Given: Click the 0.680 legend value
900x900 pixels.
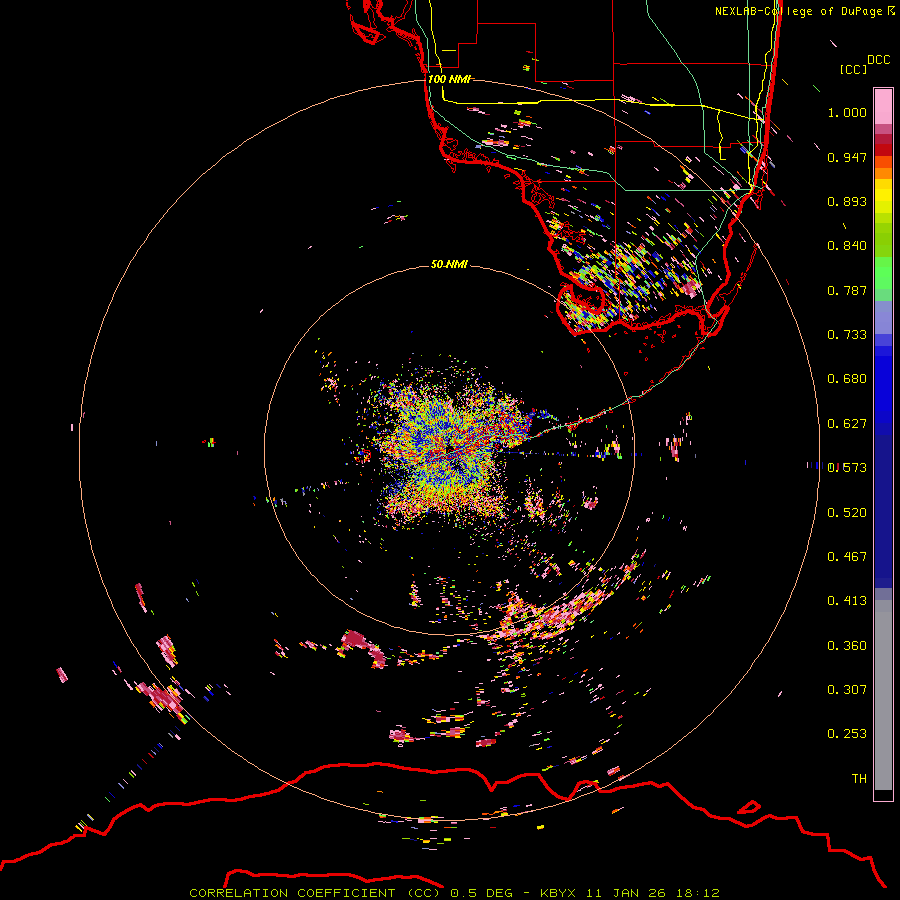Looking at the screenshot, I should [x=847, y=379].
